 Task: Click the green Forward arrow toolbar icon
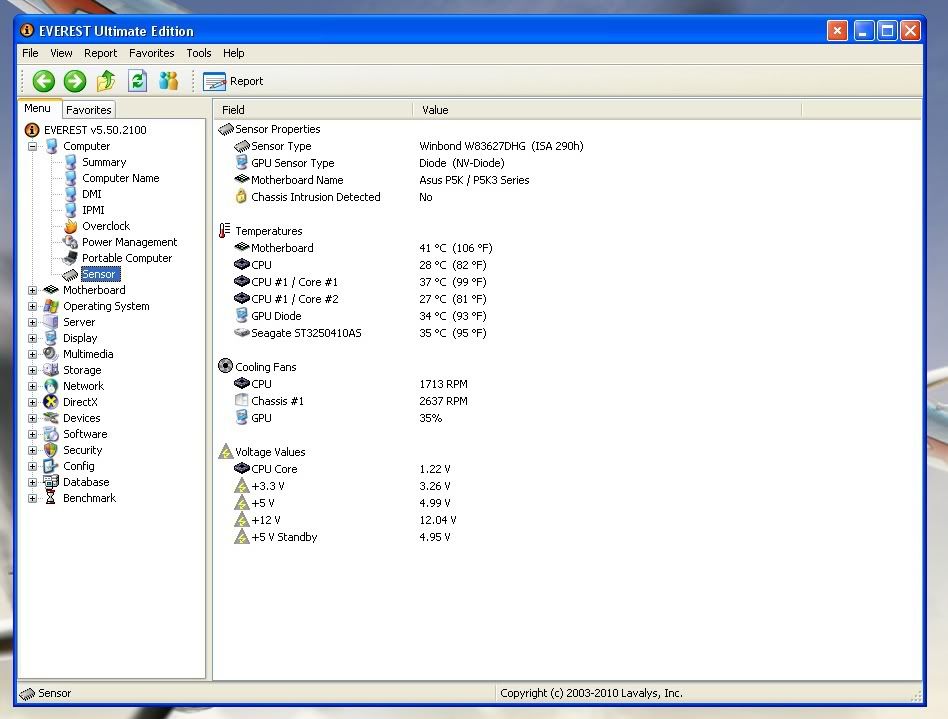75,81
